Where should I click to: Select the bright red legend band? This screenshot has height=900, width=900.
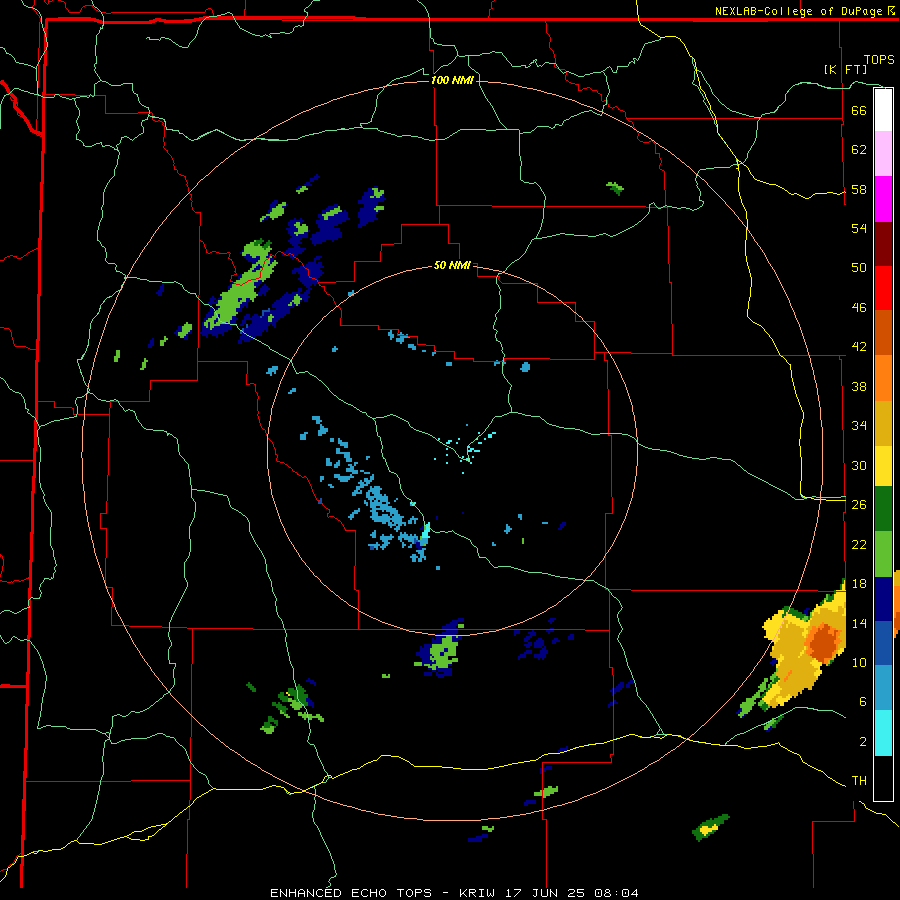883,288
